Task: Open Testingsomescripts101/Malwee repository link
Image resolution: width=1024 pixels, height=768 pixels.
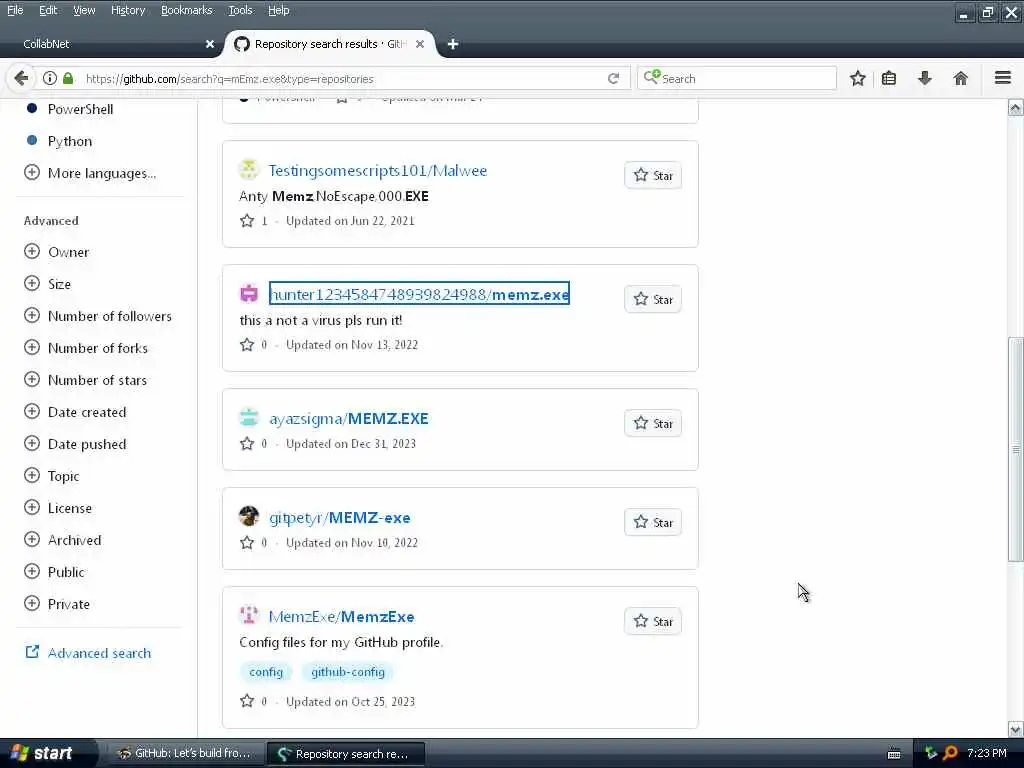Action: coord(377,170)
